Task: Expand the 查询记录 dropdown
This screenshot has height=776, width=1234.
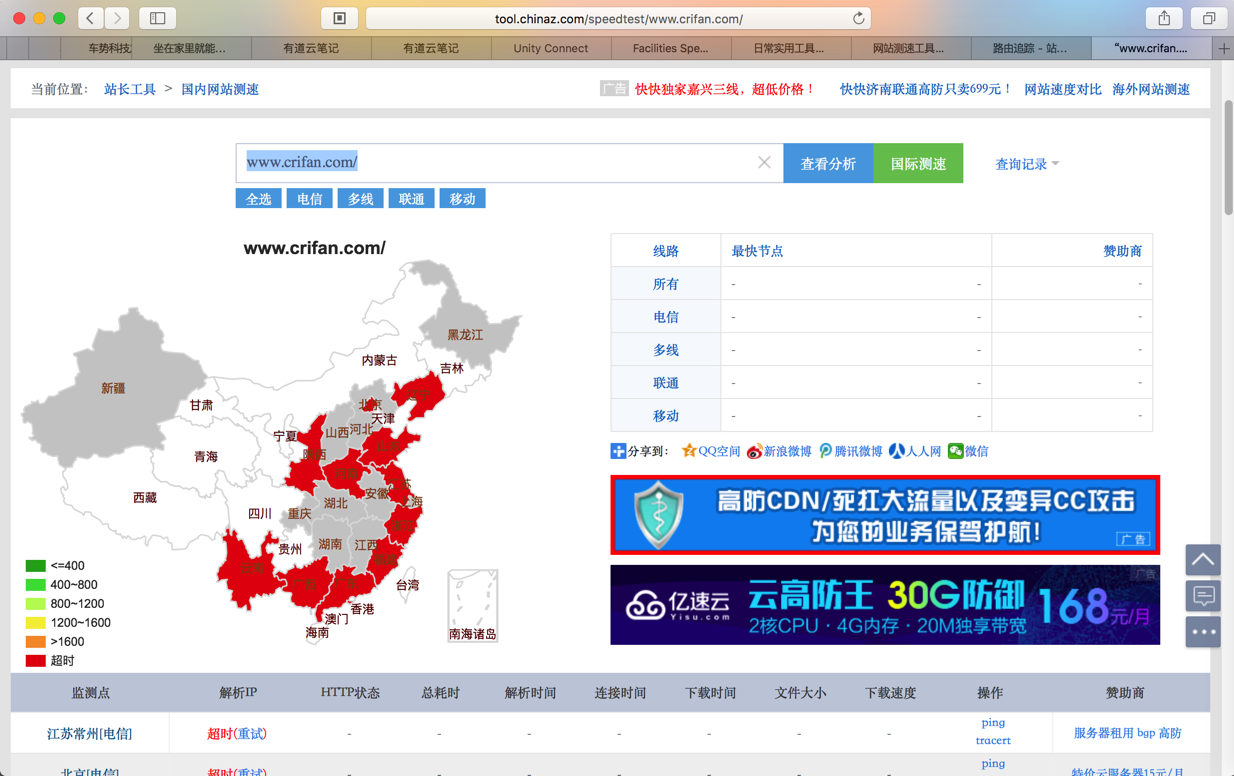Action: tap(1027, 164)
